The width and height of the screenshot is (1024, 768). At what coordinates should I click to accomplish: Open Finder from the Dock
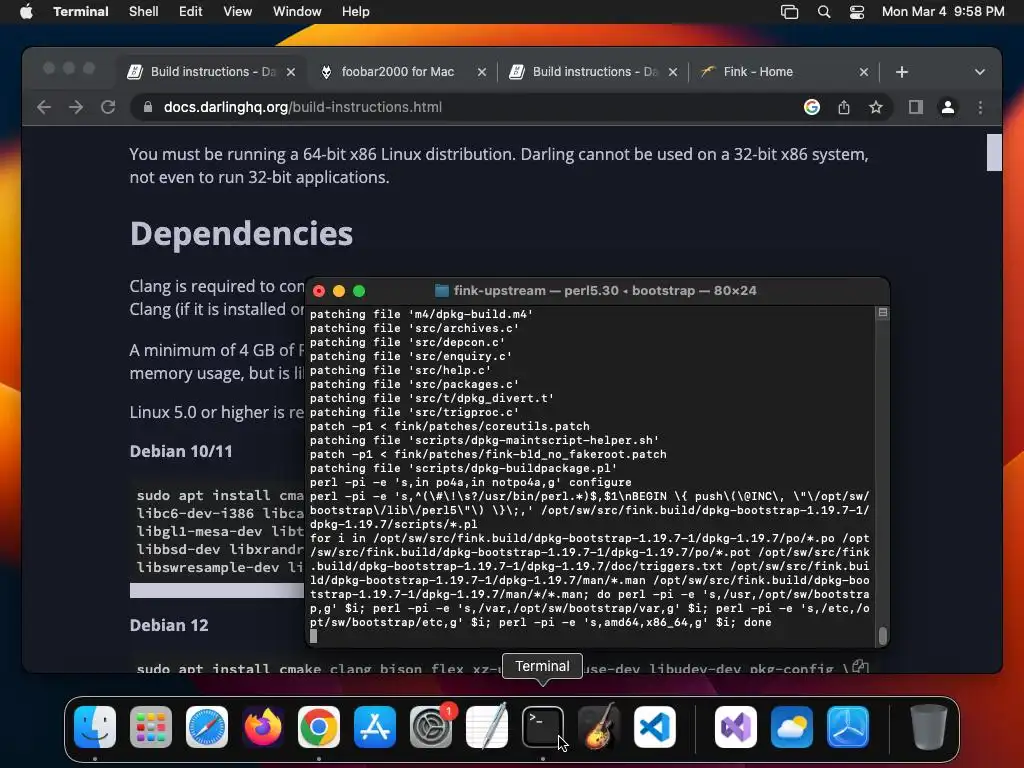[x=95, y=727]
